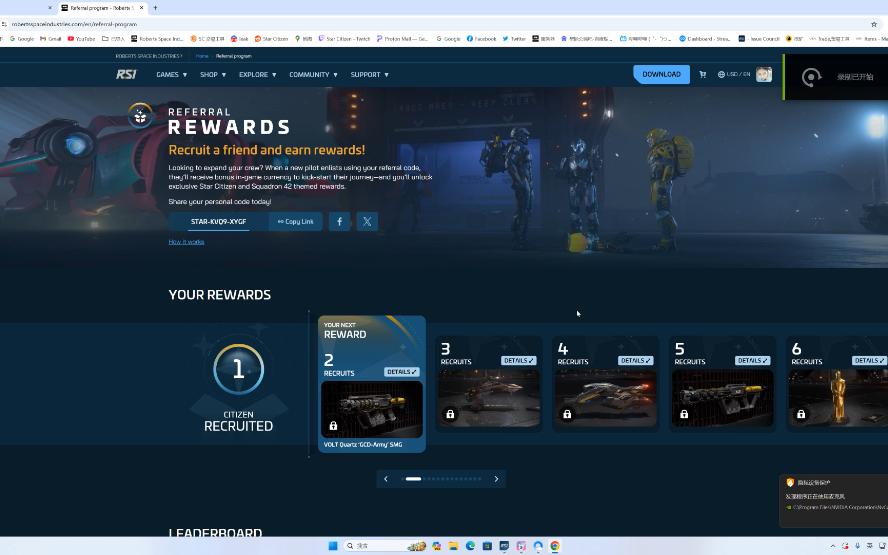888x555 pixels.
Task: Open the YouTube bookmark
Action: tap(81, 39)
